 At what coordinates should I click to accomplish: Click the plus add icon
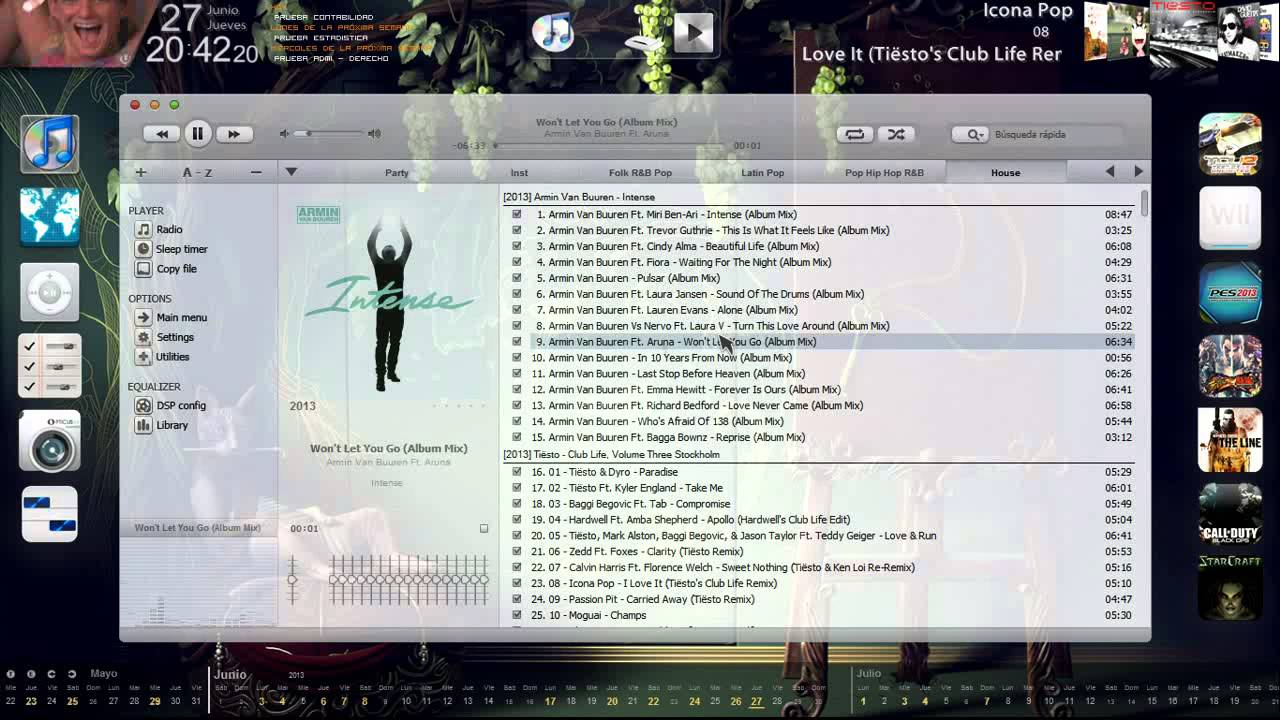pyautogui.click(x=141, y=172)
